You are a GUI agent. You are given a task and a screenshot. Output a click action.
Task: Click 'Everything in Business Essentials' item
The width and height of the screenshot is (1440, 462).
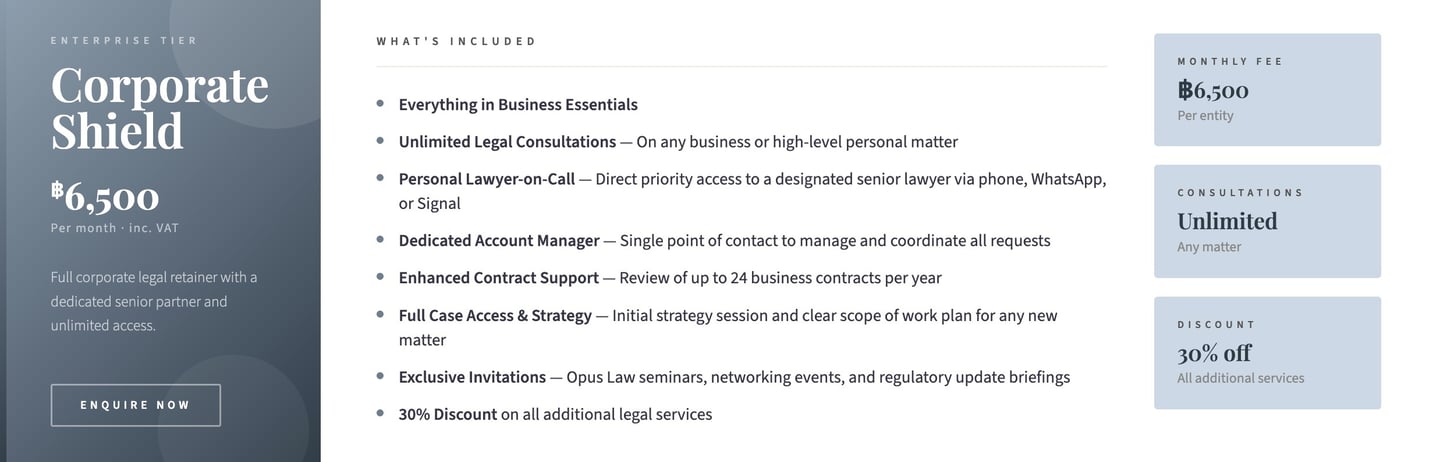click(517, 105)
